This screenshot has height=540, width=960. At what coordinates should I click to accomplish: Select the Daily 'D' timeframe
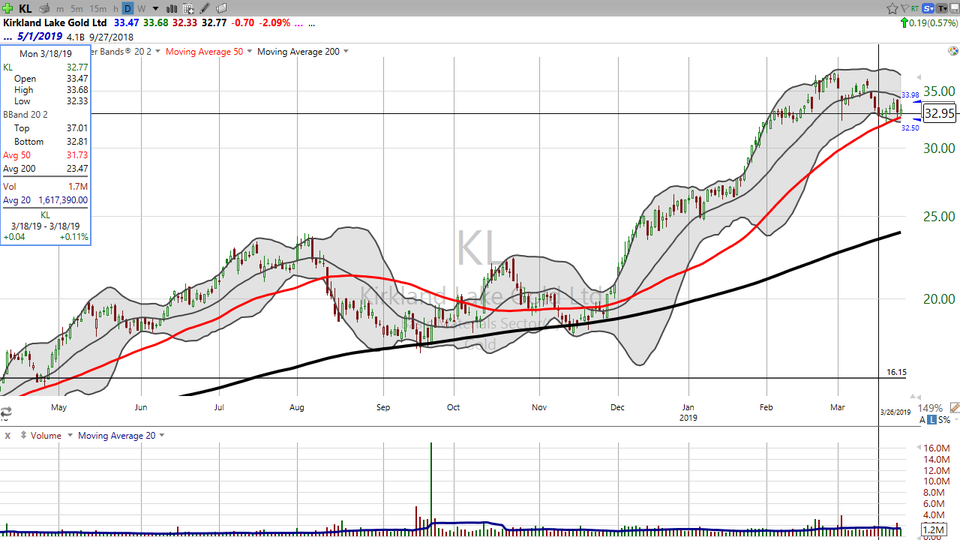[127, 9]
